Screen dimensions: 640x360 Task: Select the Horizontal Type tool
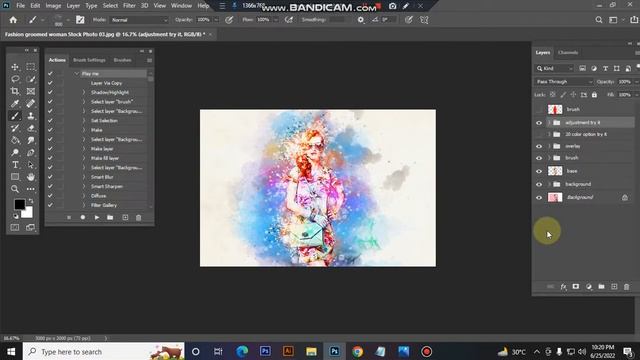tap(15, 165)
